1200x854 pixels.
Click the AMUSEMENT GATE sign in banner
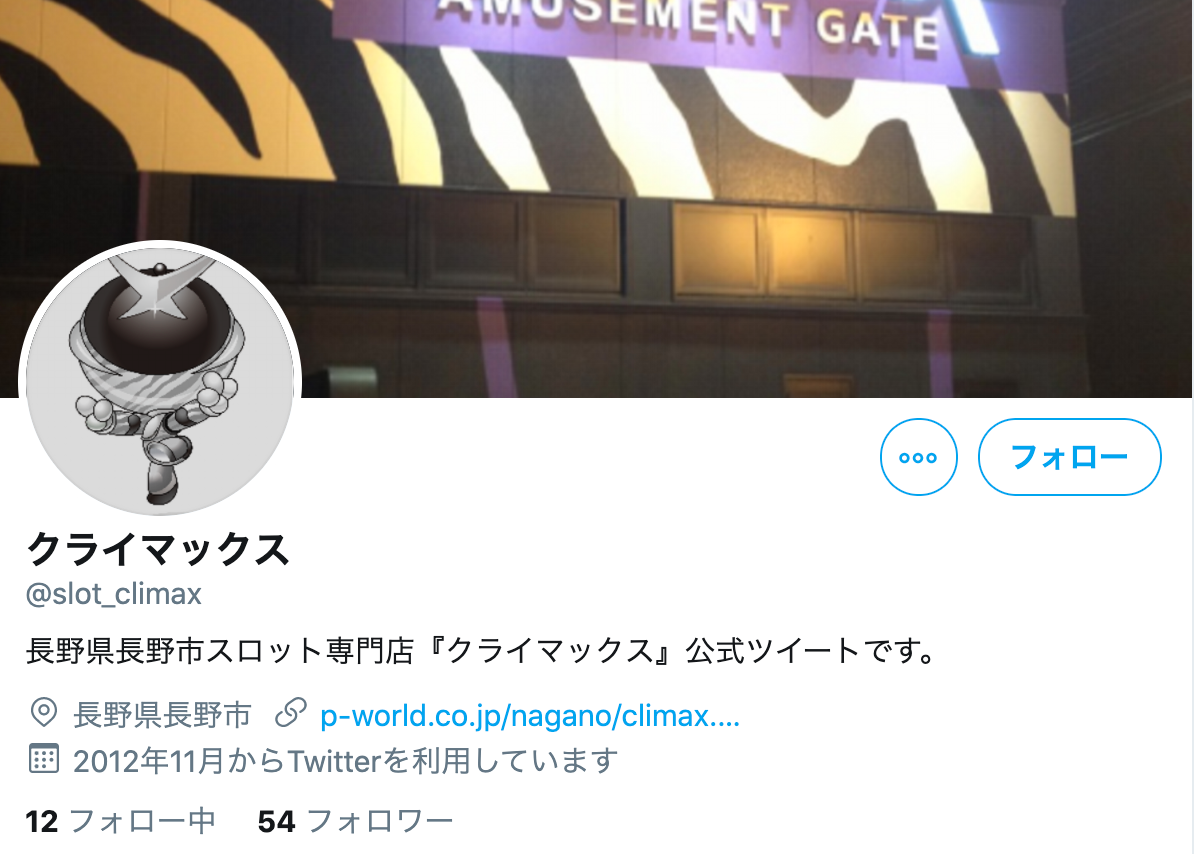click(690, 23)
